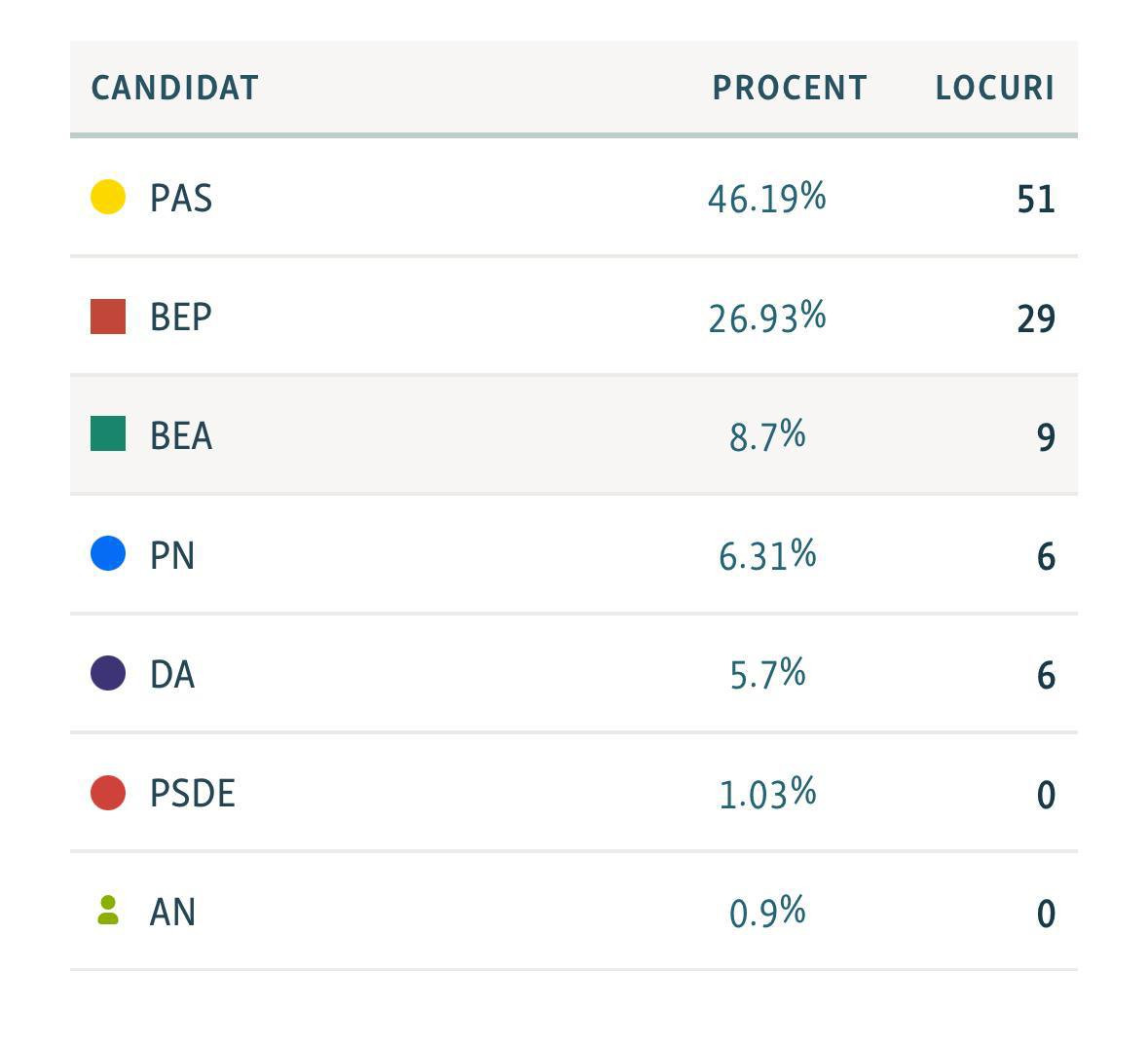The image size is (1148, 1047).
Task: Click the green square icon for BEA
Action: pyautogui.click(x=108, y=433)
